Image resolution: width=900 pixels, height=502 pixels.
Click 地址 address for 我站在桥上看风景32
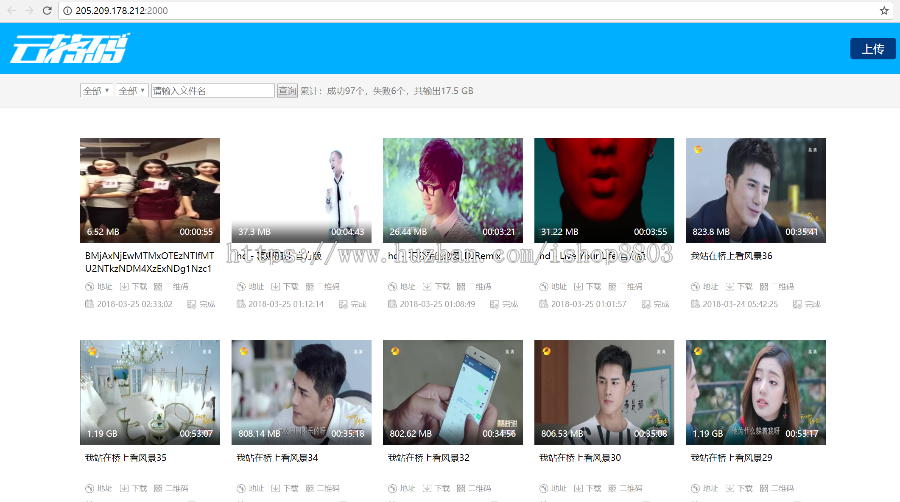pos(402,488)
